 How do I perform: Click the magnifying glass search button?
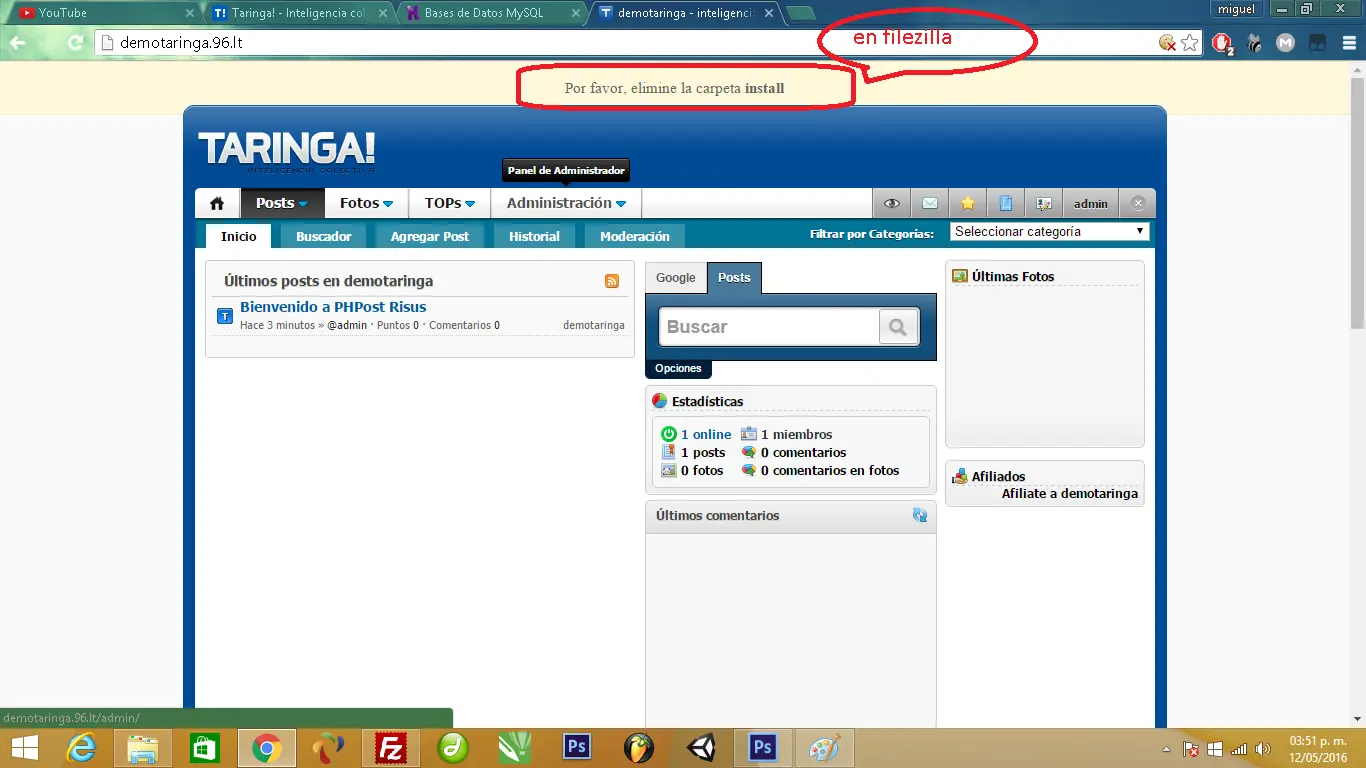898,326
